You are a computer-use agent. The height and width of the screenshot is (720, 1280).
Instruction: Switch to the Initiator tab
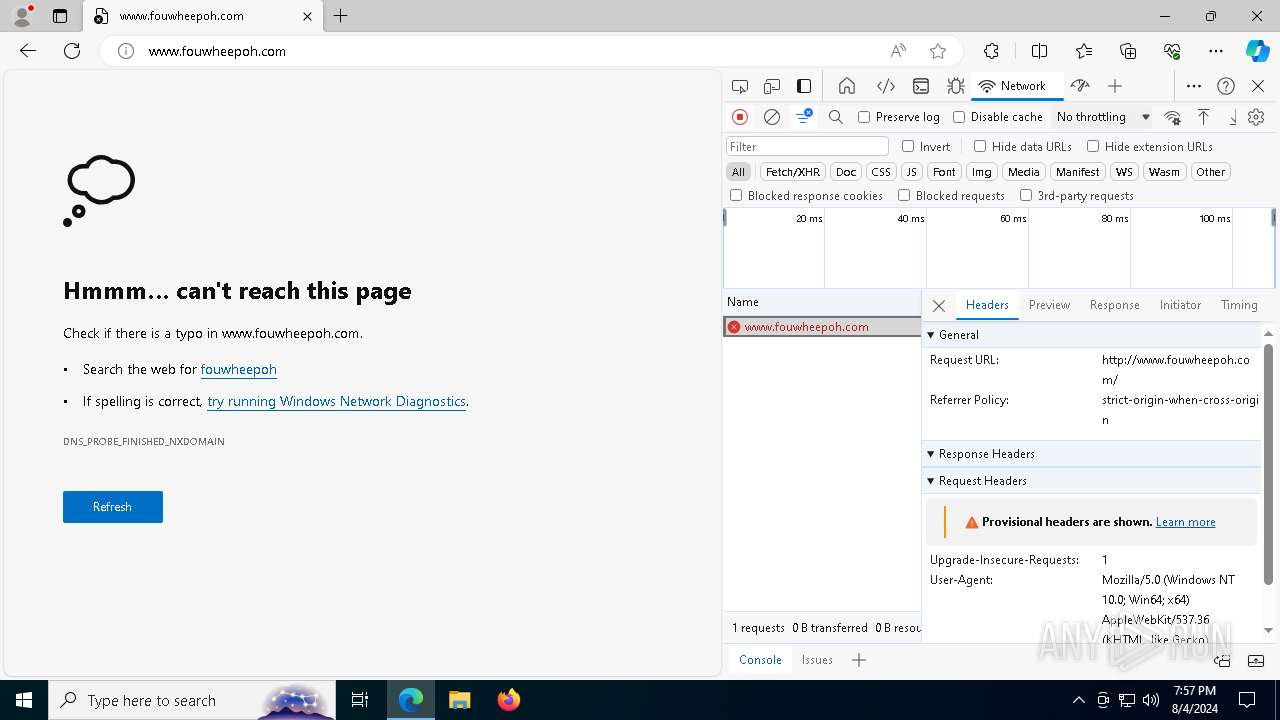1180,305
